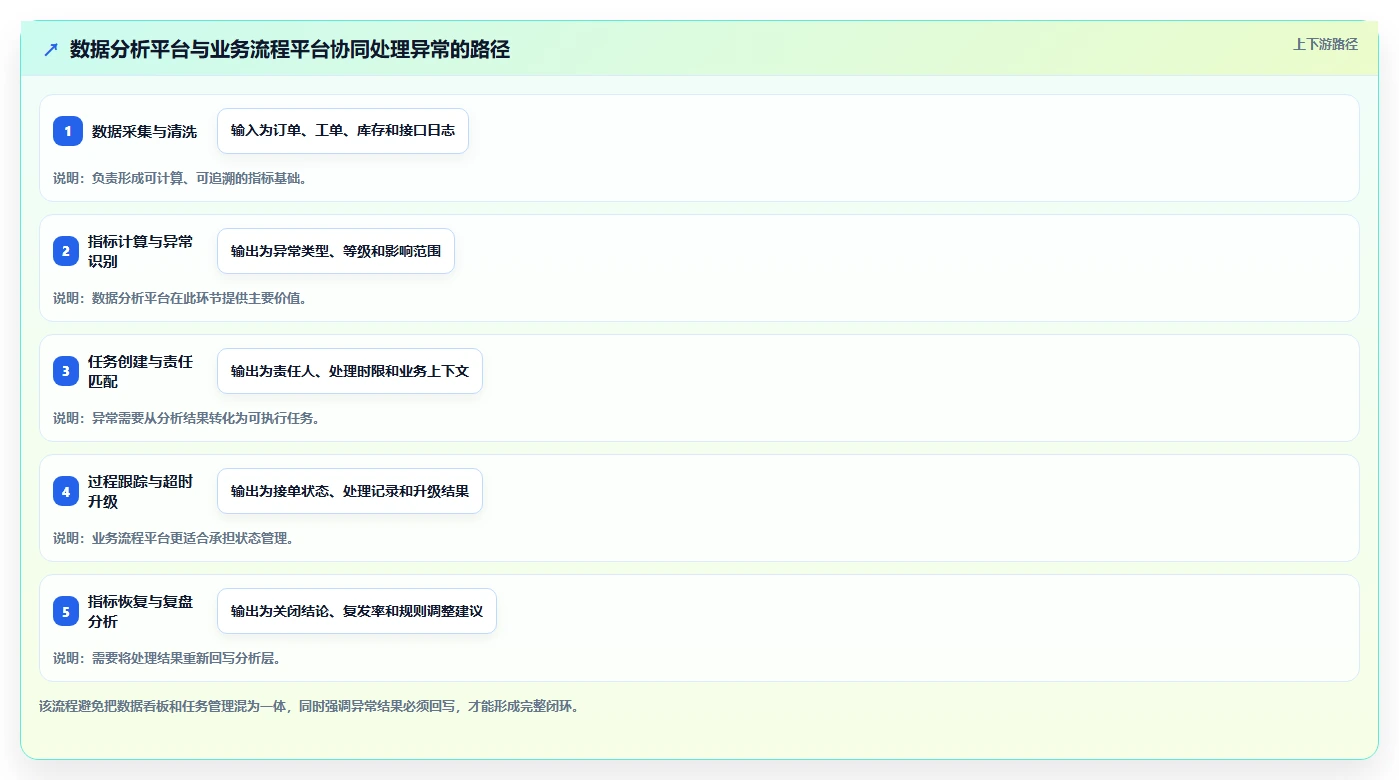Click the step 3 number badge
Screen dimensions: 1399x780
(x=66, y=371)
